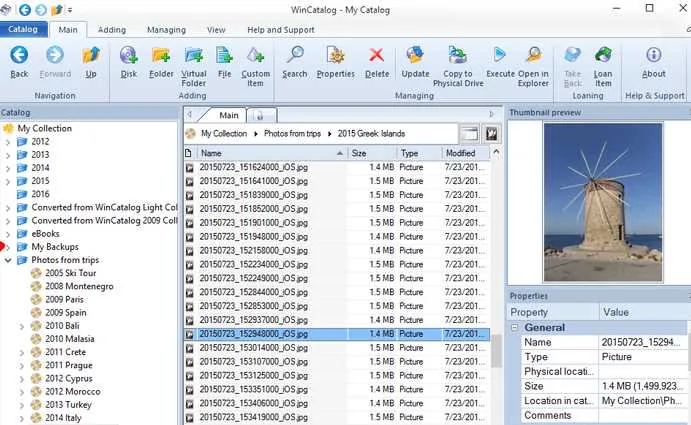This screenshot has height=425, width=691.
Task: Click the Add Disk icon
Action: 129,62
